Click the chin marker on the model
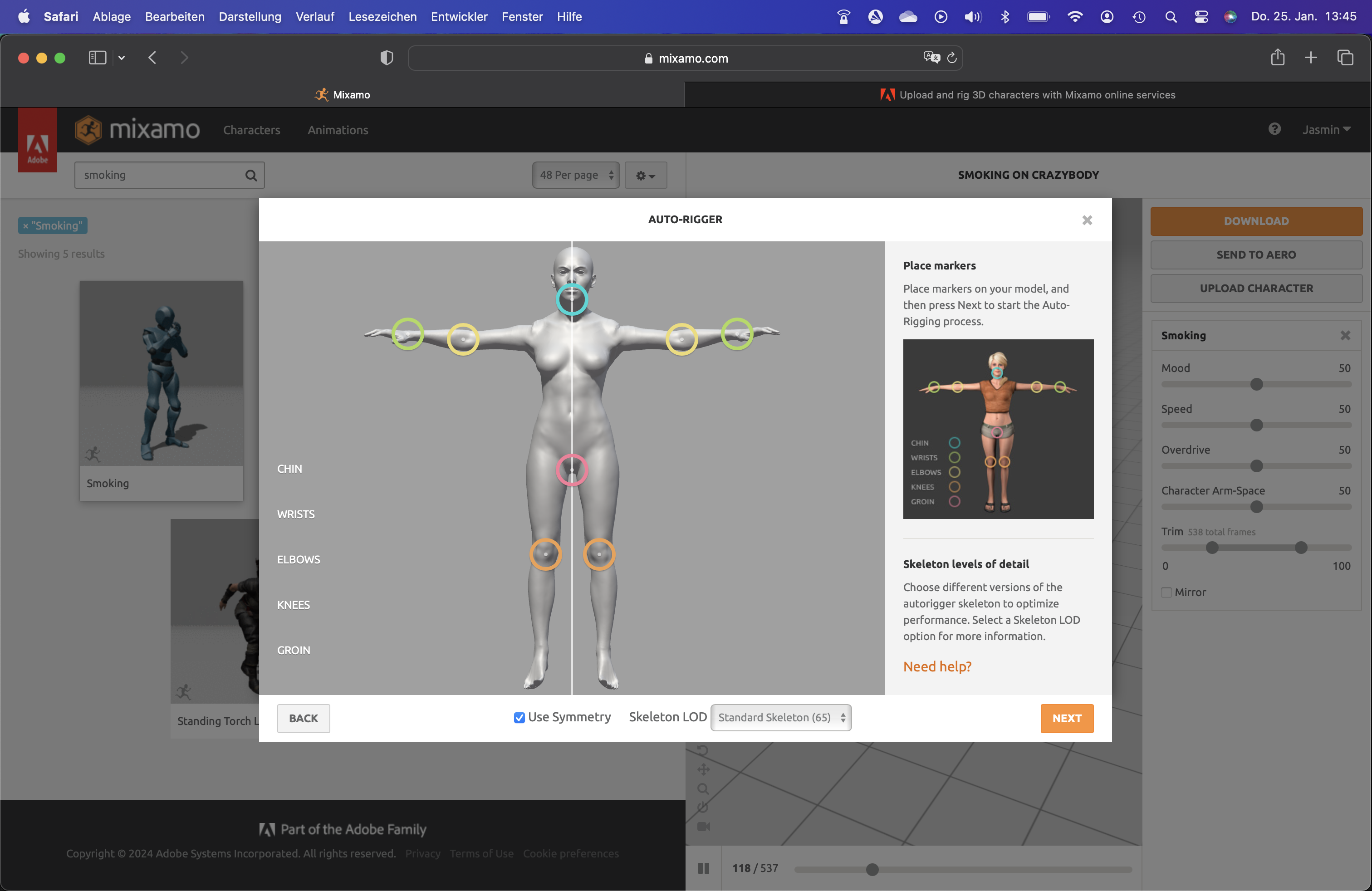The width and height of the screenshot is (1372, 891). click(x=572, y=299)
